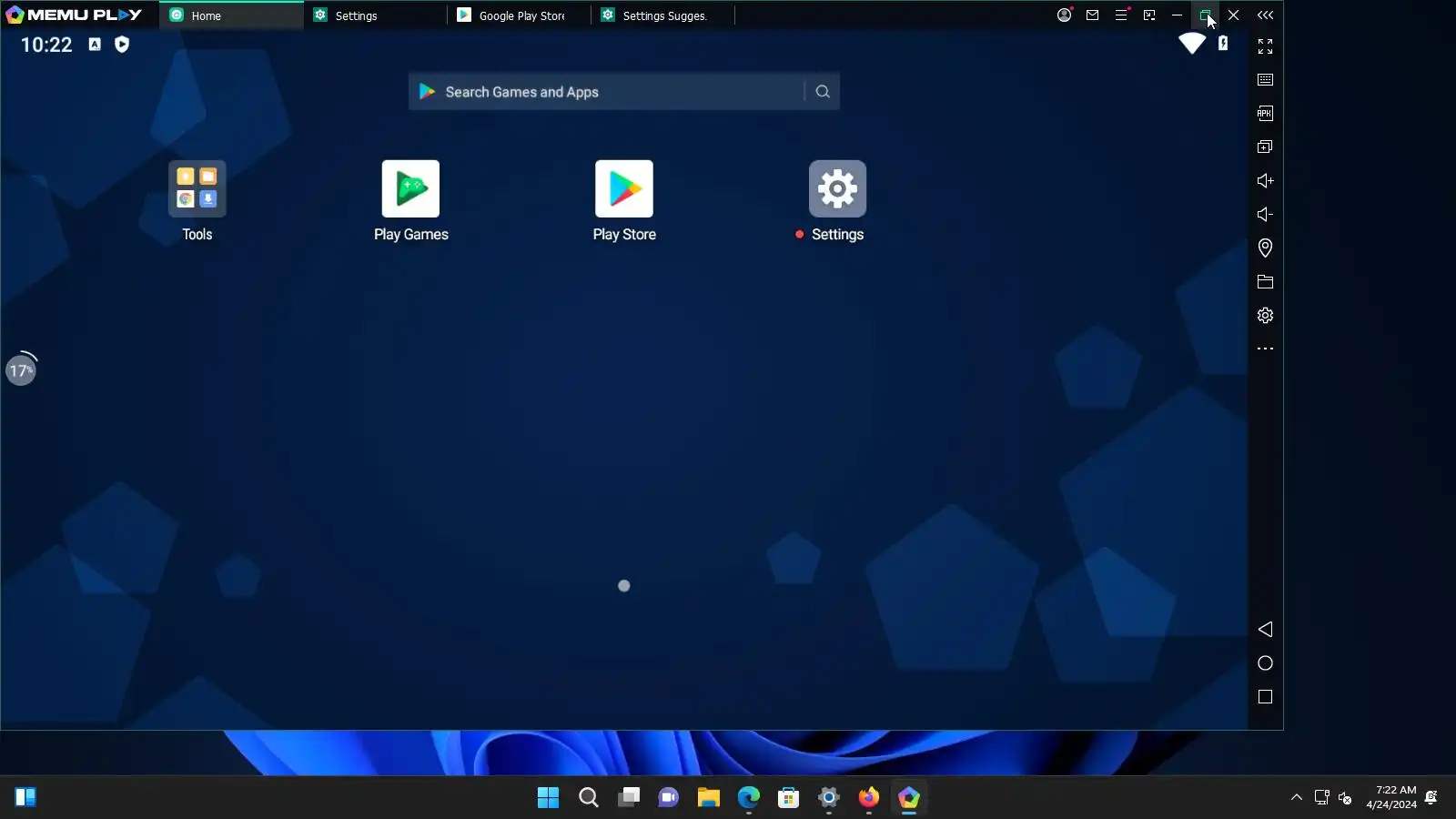The image size is (1456, 819).
Task: Click the keyboard A icon in status bar
Action: click(x=95, y=45)
